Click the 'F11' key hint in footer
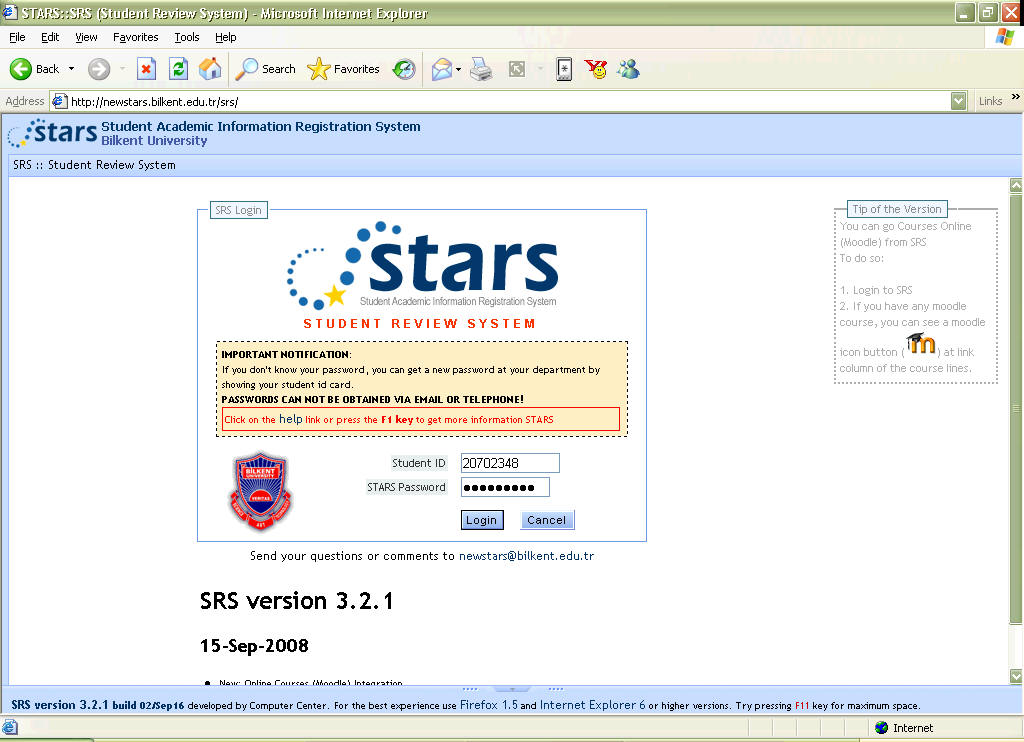This screenshot has width=1024, height=742. (801, 706)
